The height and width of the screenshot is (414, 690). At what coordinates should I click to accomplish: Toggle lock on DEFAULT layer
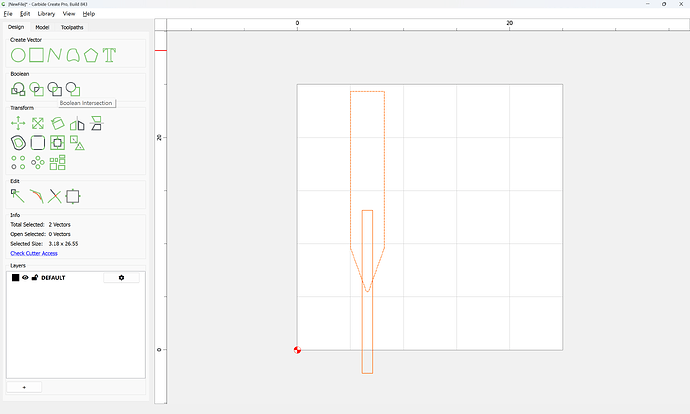pos(35,278)
